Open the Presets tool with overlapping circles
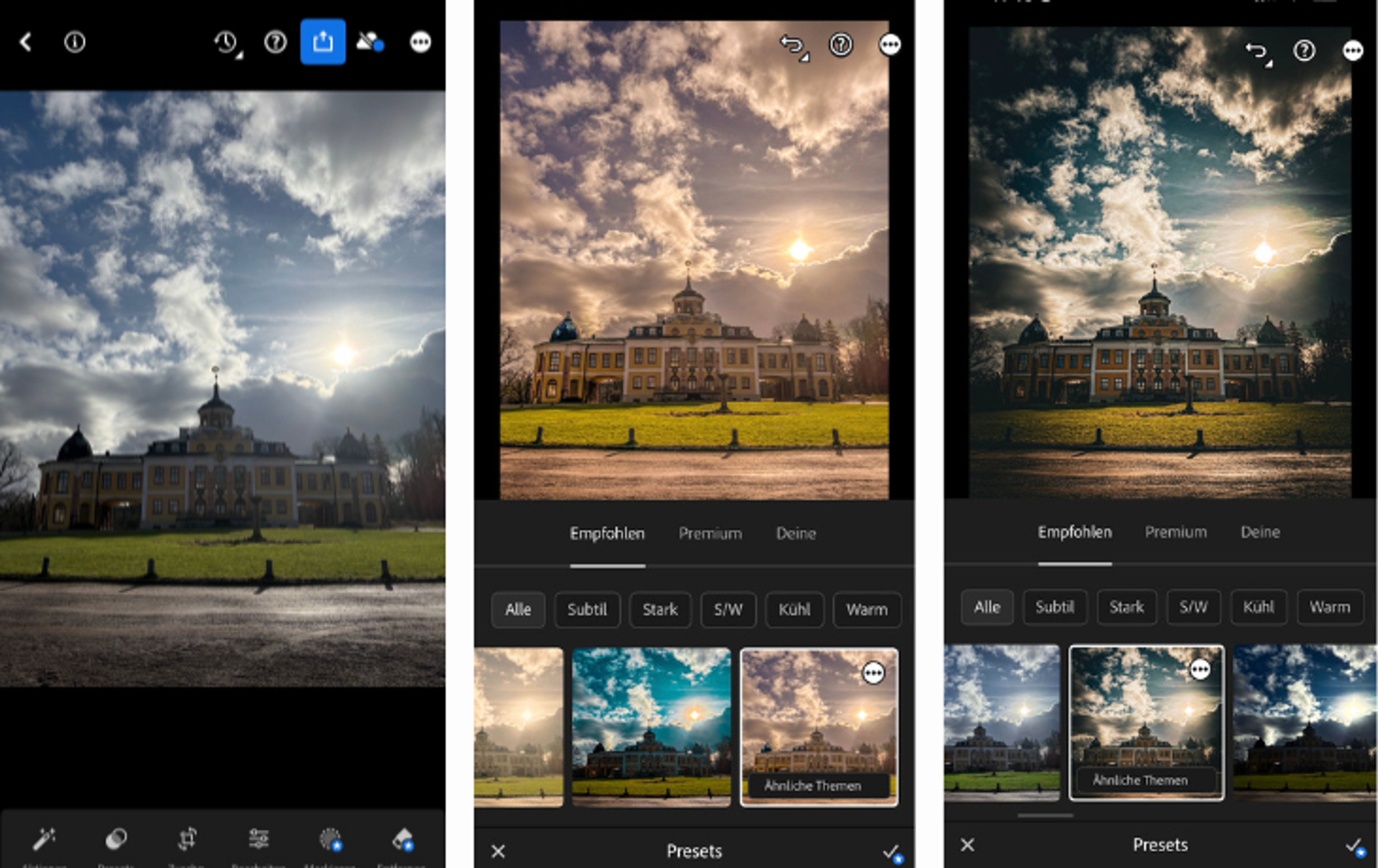This screenshot has height=868, width=1378. pos(116,839)
